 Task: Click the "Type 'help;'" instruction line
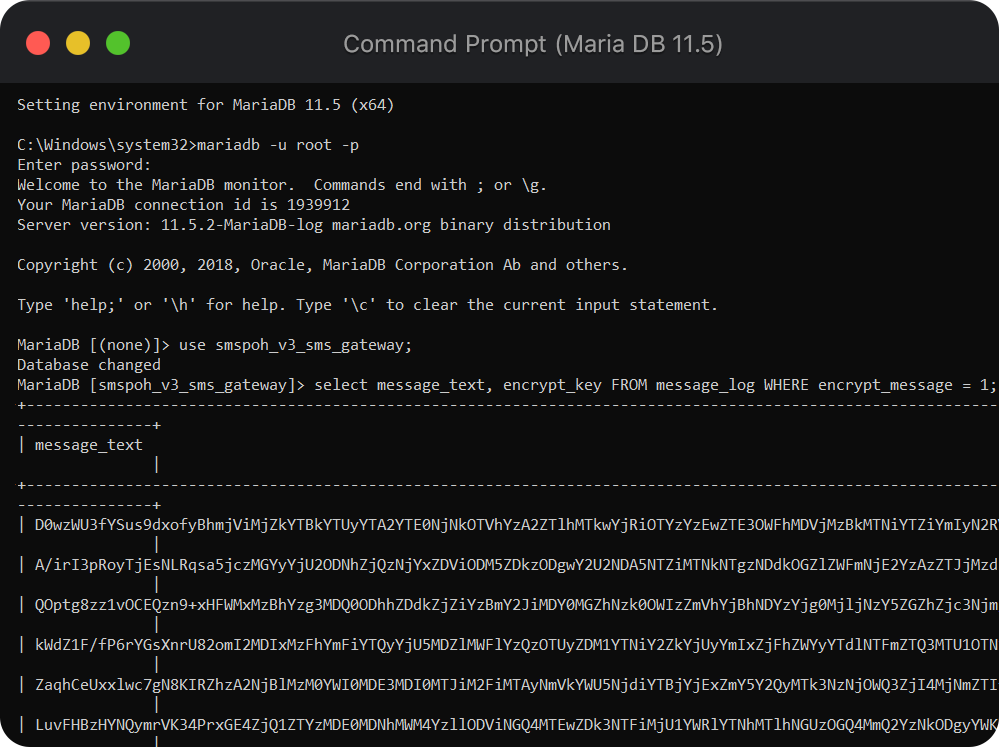367,305
